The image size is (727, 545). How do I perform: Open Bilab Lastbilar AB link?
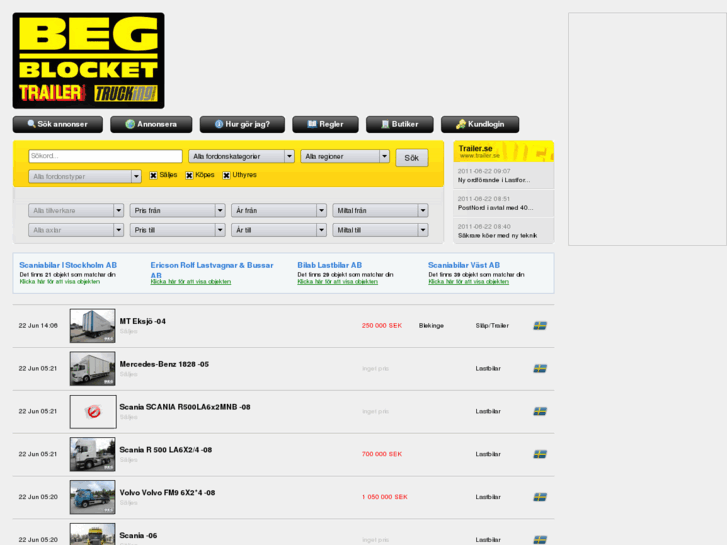coord(330,265)
